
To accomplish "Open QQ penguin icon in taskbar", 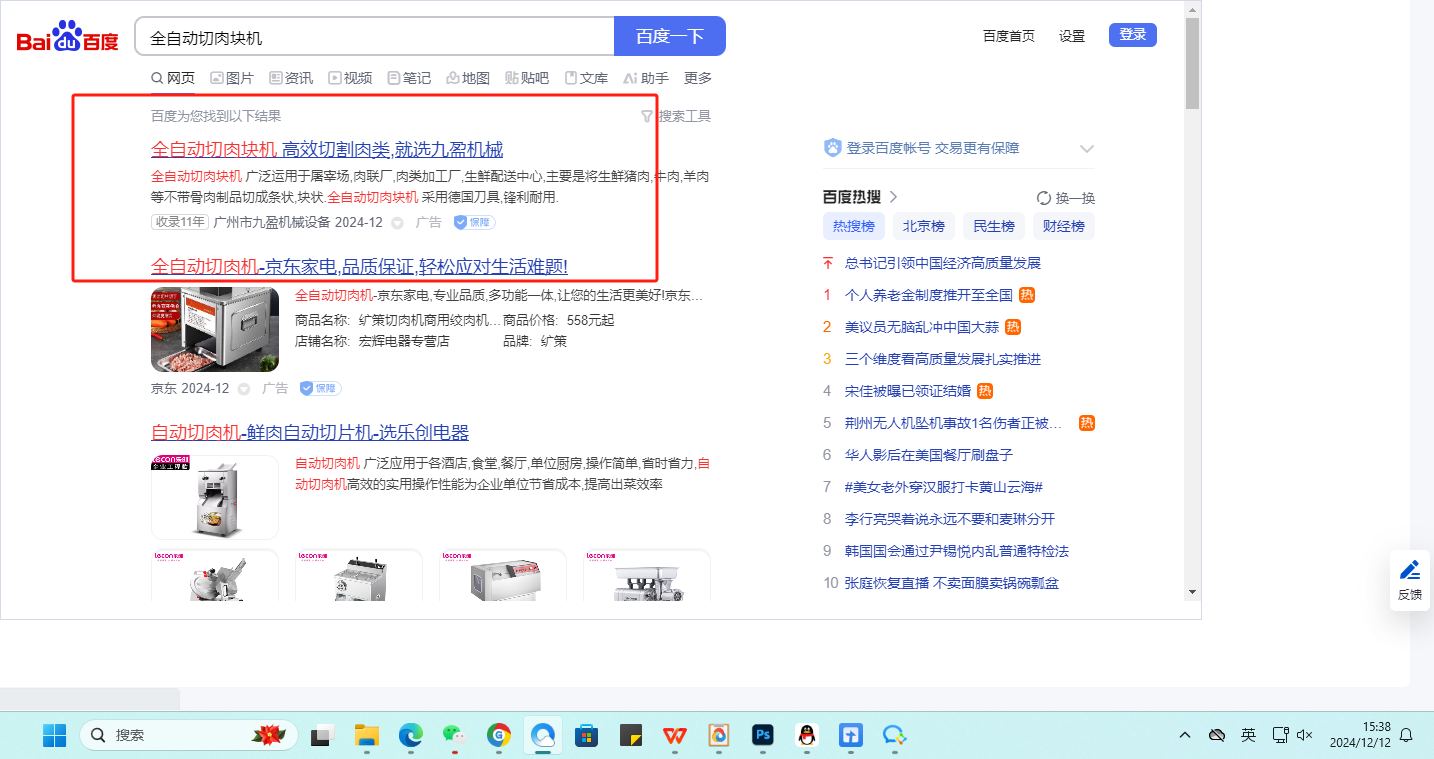I will coord(807,735).
